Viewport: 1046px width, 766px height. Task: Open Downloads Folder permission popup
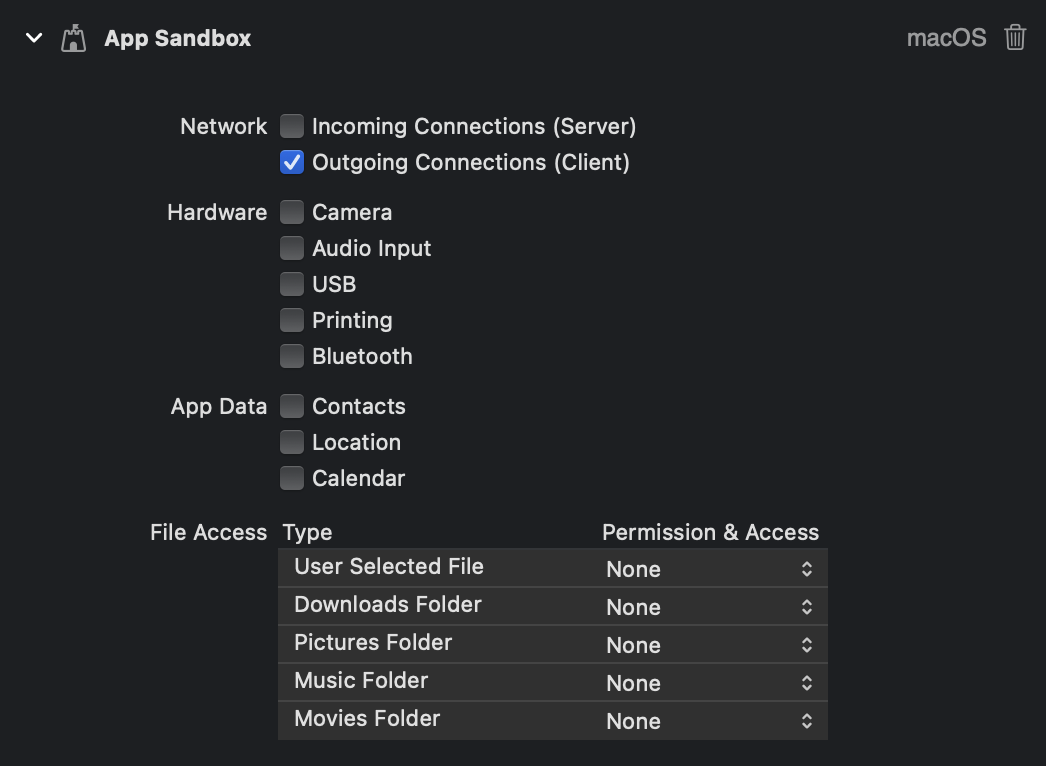[x=710, y=607]
